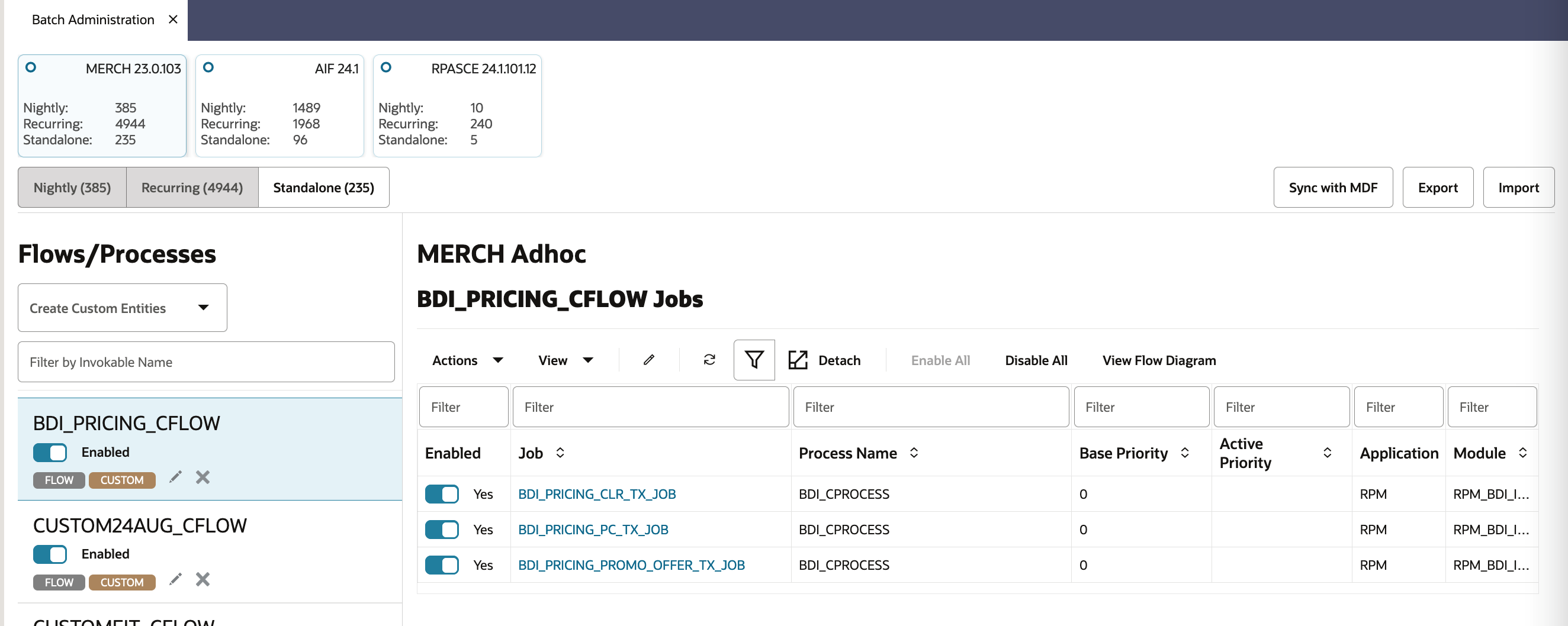Refresh the jobs table
Image resolution: width=1568 pixels, height=626 pixels.
709,360
